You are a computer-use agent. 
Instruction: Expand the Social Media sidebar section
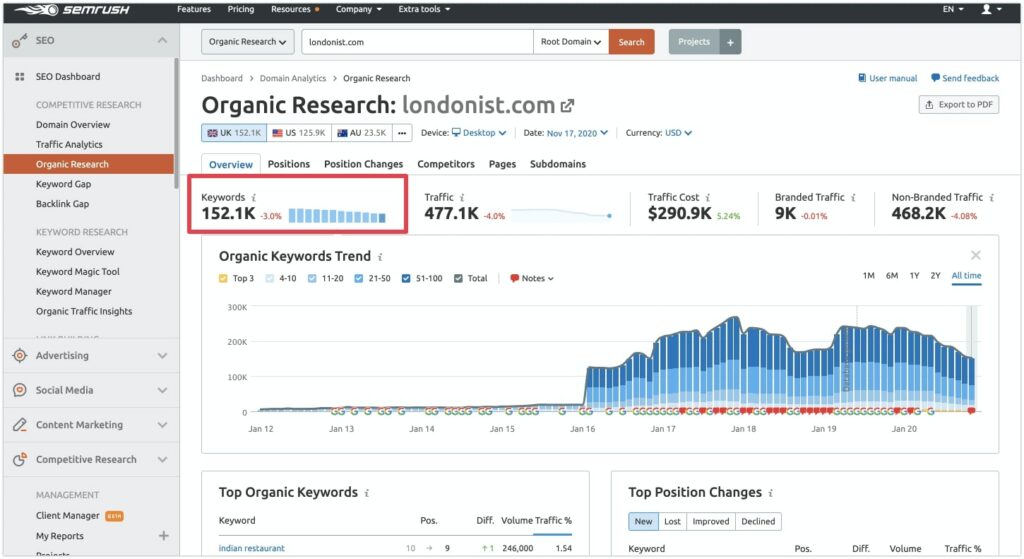click(162, 390)
